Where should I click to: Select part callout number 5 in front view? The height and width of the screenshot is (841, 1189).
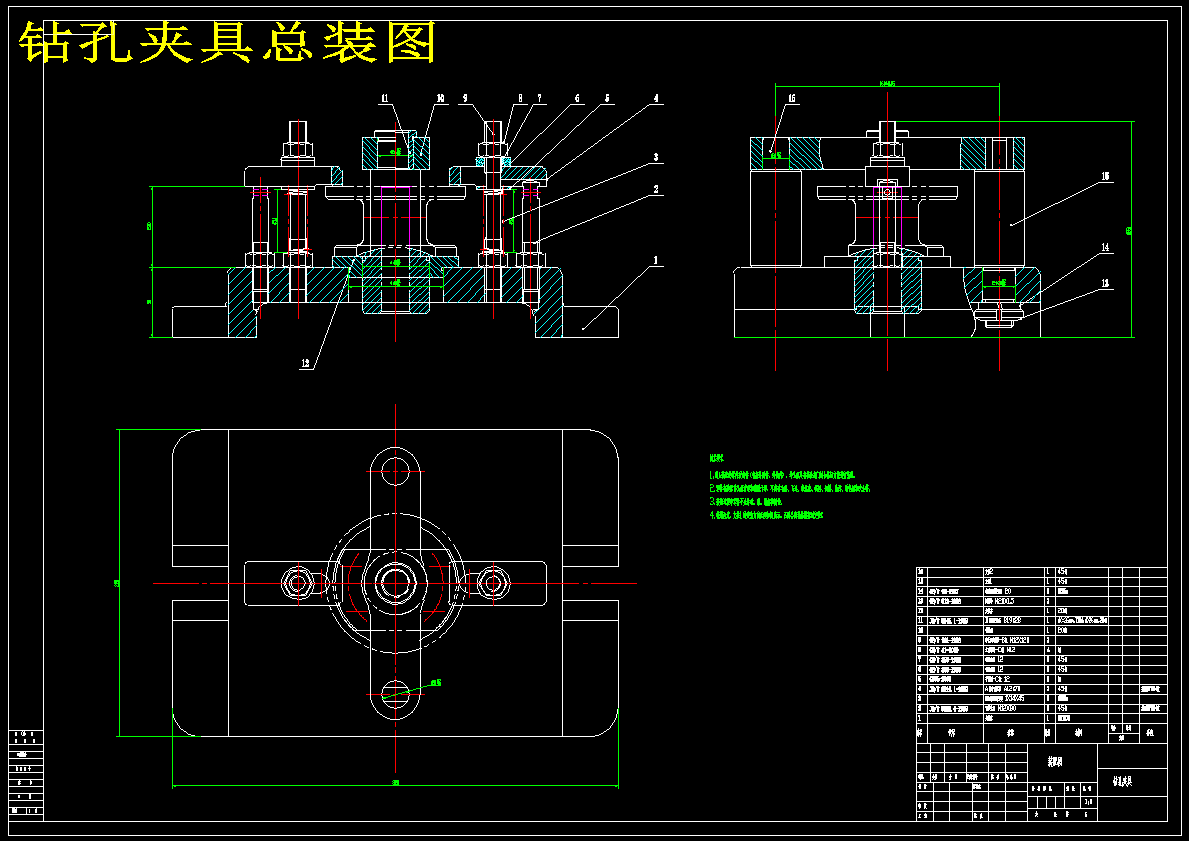point(607,99)
